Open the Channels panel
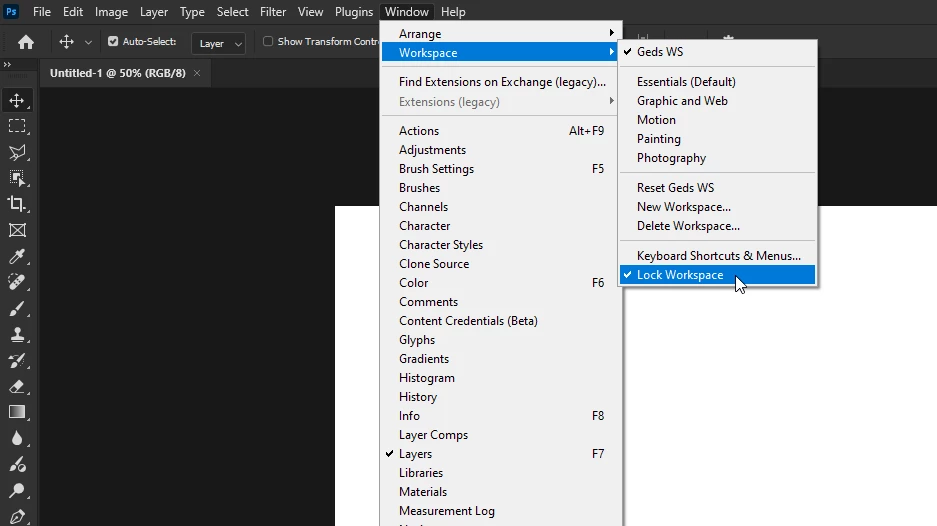 click(500, 207)
